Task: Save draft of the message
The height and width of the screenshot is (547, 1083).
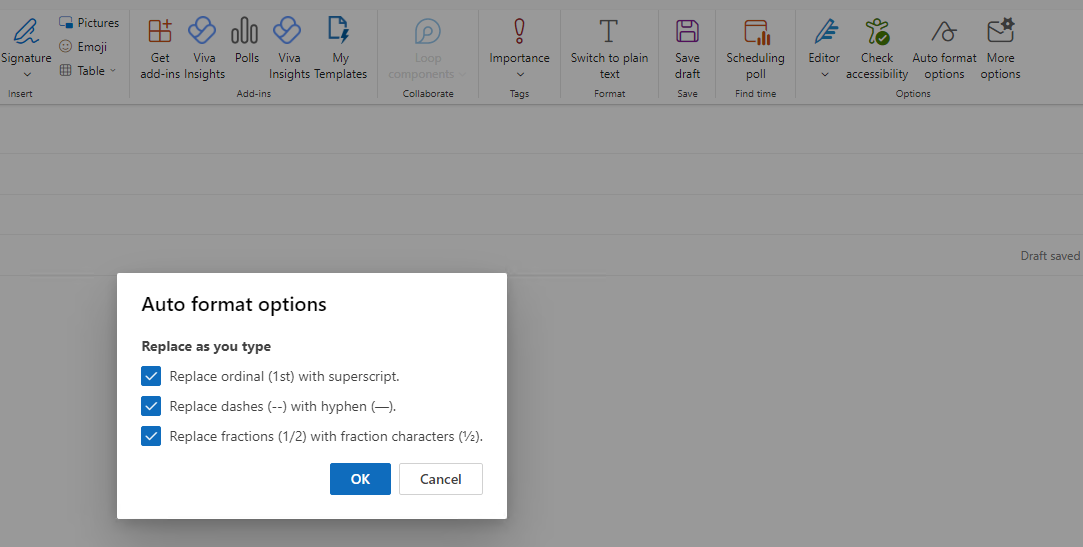Action: (x=687, y=48)
